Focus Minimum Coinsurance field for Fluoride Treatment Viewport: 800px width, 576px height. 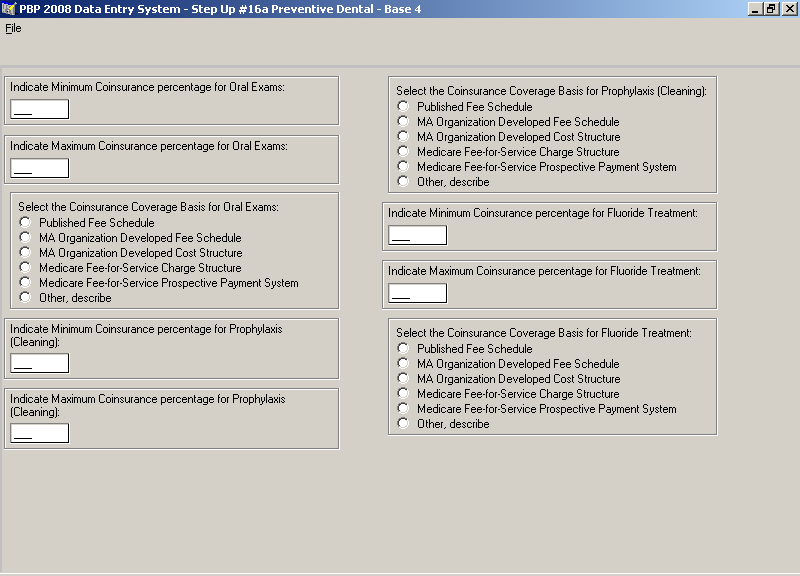pyautogui.click(x=417, y=235)
